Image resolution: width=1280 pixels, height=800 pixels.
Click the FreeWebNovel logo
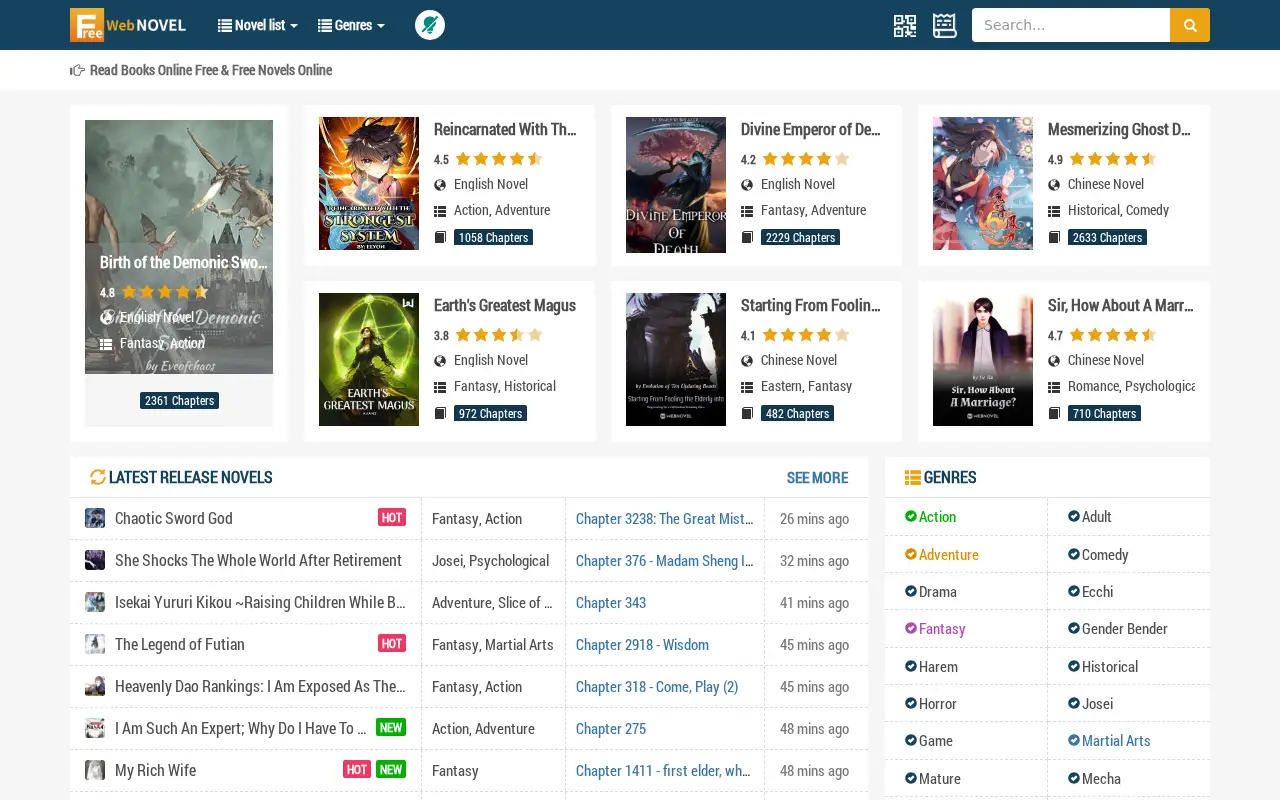point(128,25)
